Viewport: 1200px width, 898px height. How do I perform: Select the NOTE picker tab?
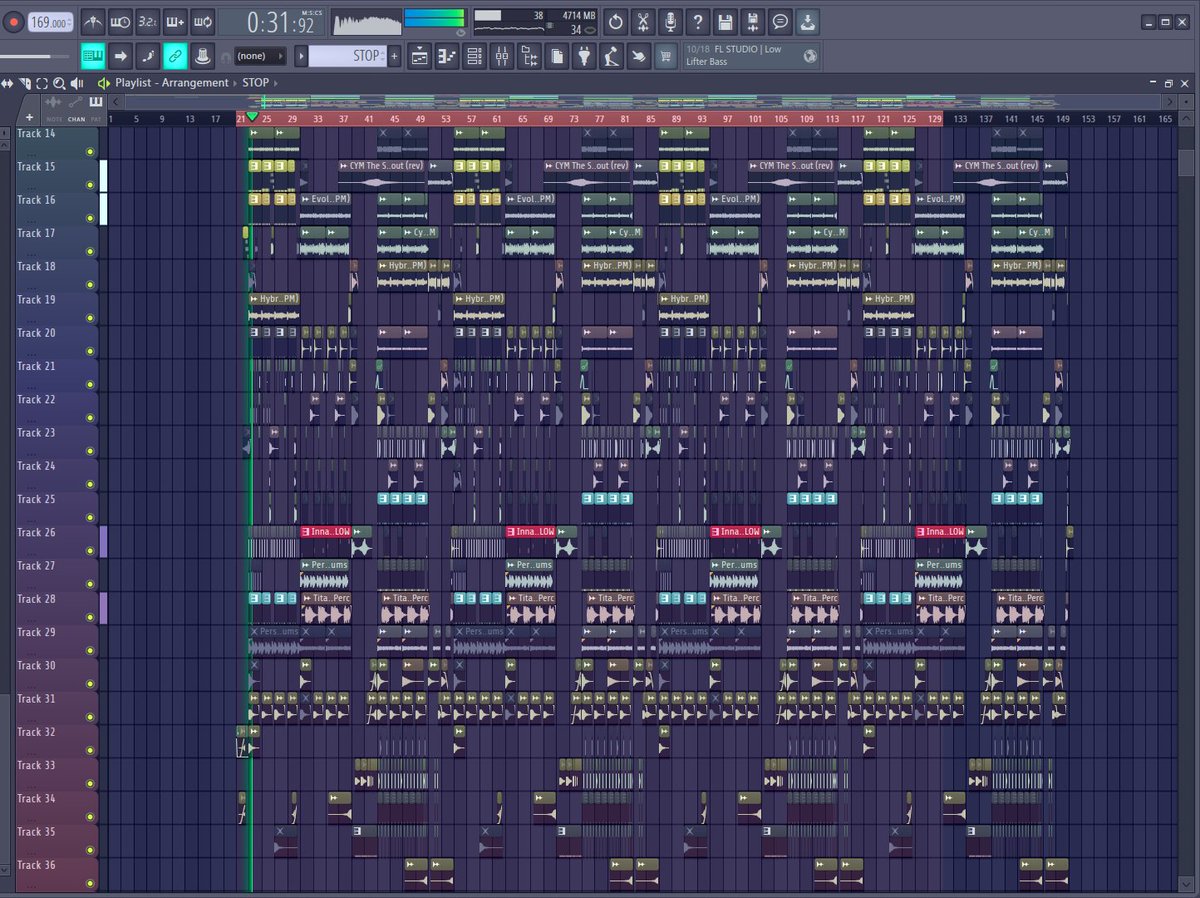pyautogui.click(x=53, y=118)
